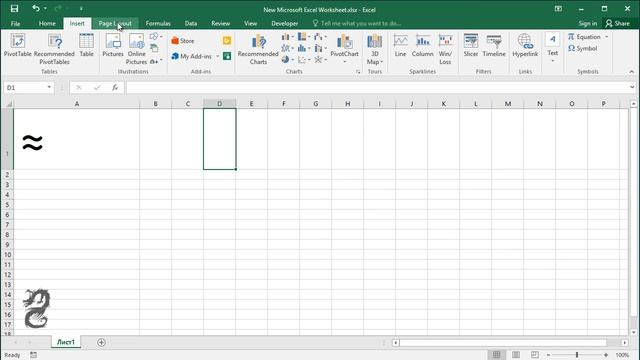This screenshot has width=640, height=360.
Task: Open Online Pictures search
Action: (136, 49)
